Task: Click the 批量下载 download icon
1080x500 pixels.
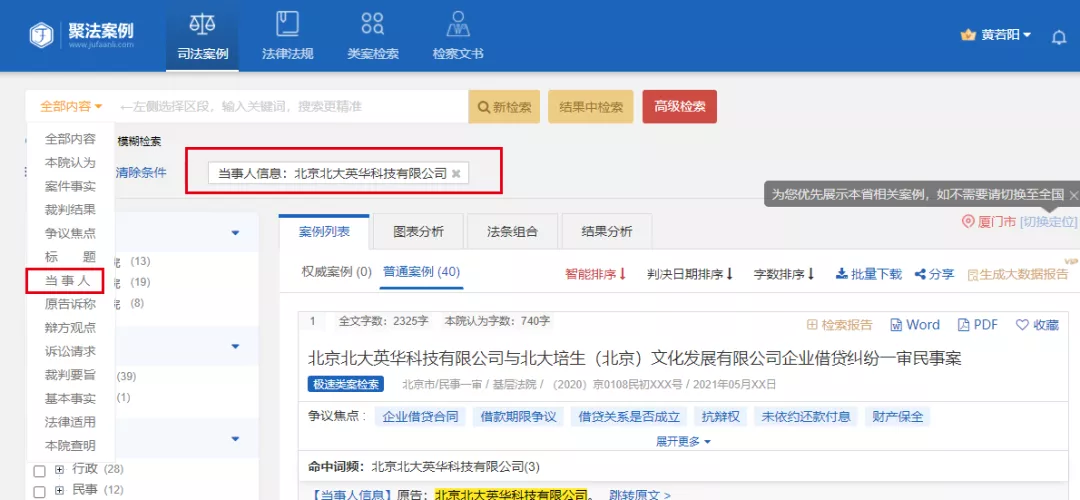Action: [841, 274]
